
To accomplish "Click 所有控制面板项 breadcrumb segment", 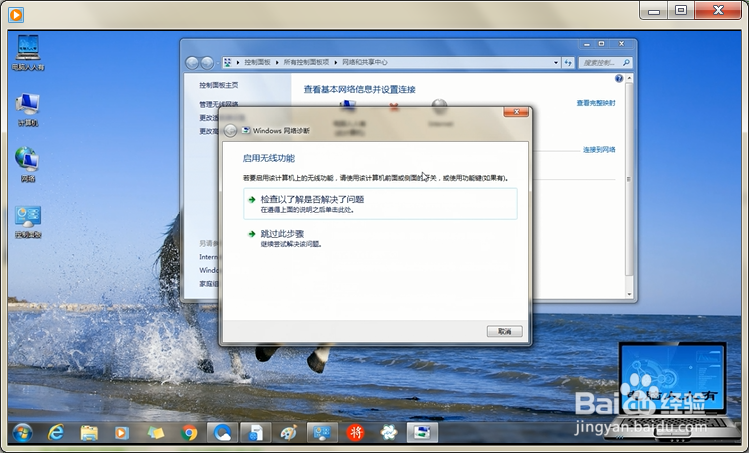I will point(306,63).
